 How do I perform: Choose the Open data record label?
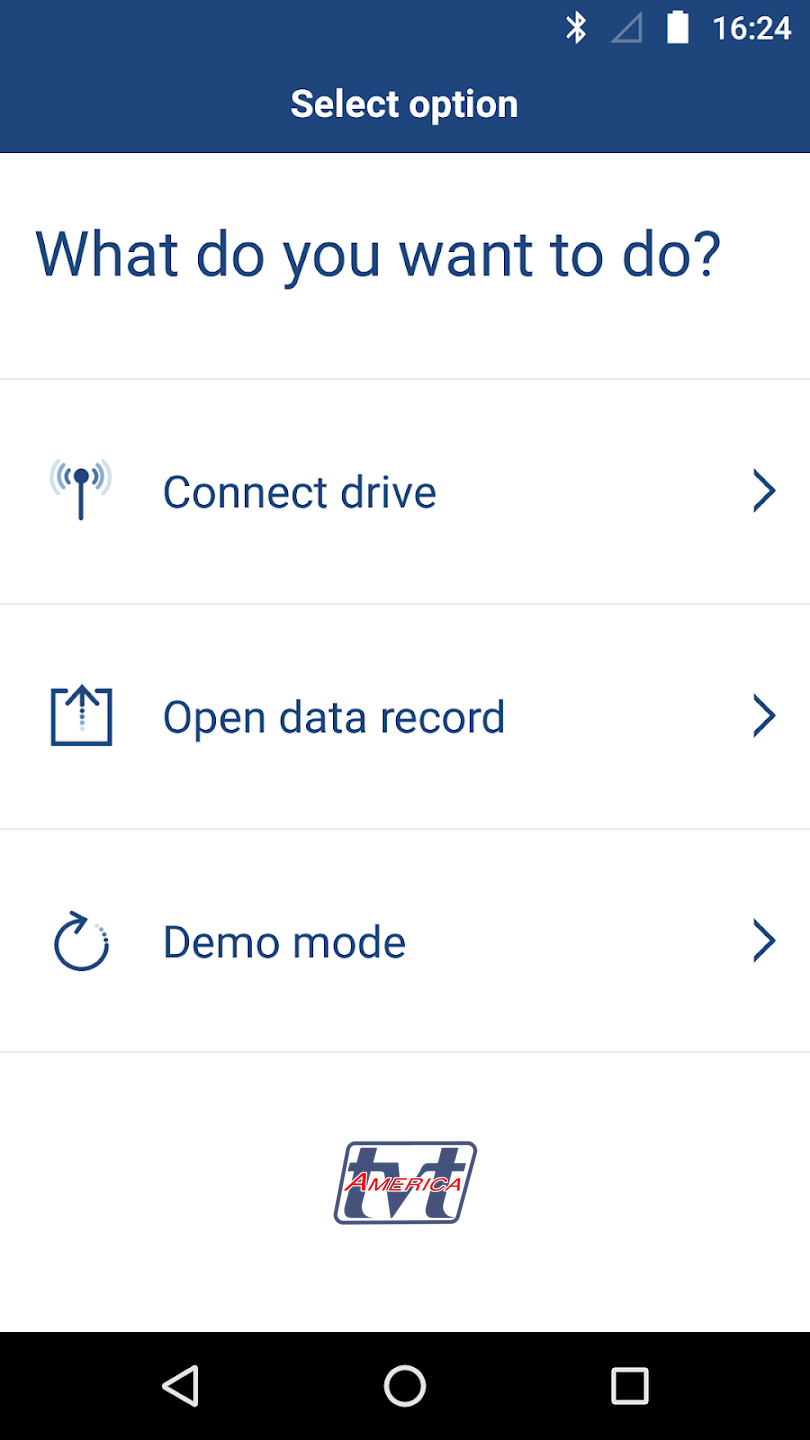(334, 717)
